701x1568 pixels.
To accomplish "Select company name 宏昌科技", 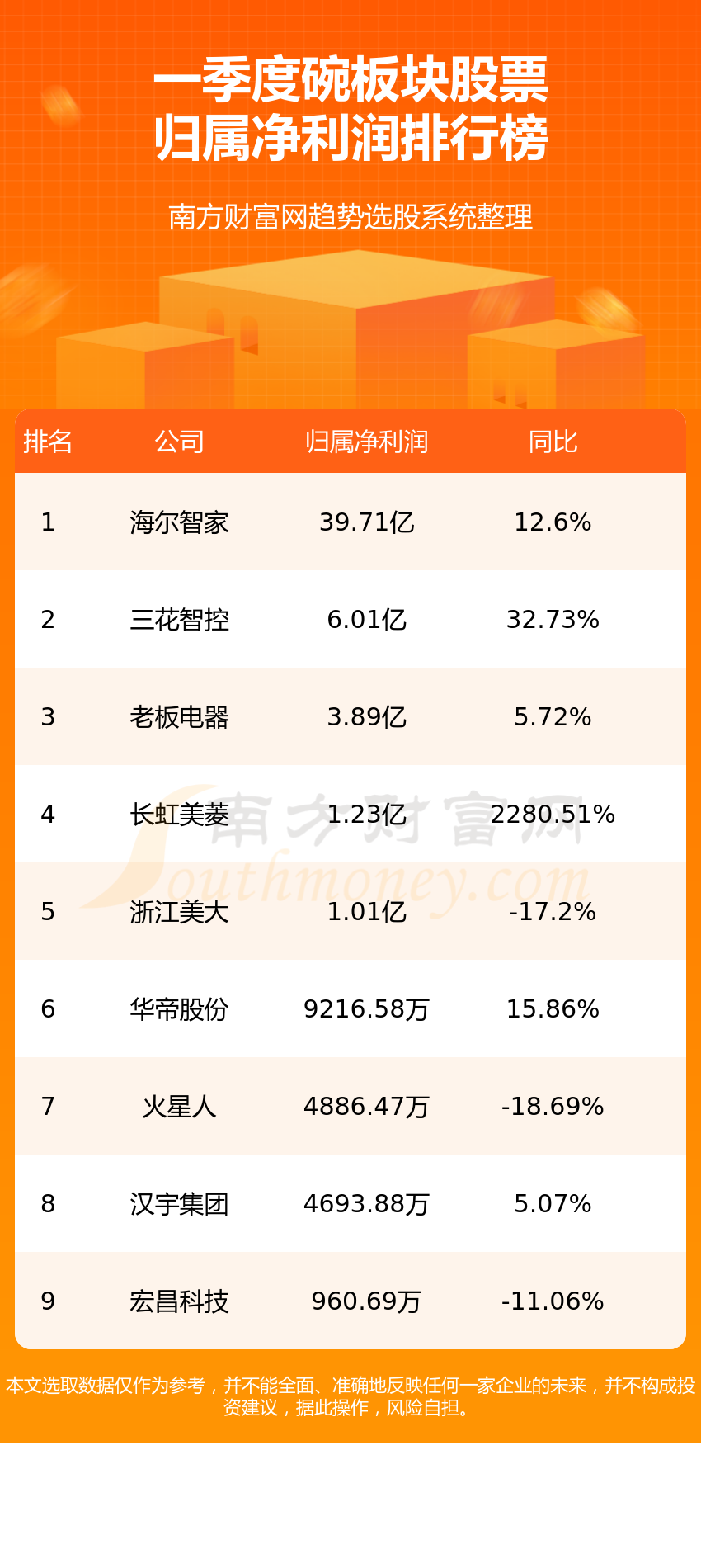I will tap(179, 1301).
